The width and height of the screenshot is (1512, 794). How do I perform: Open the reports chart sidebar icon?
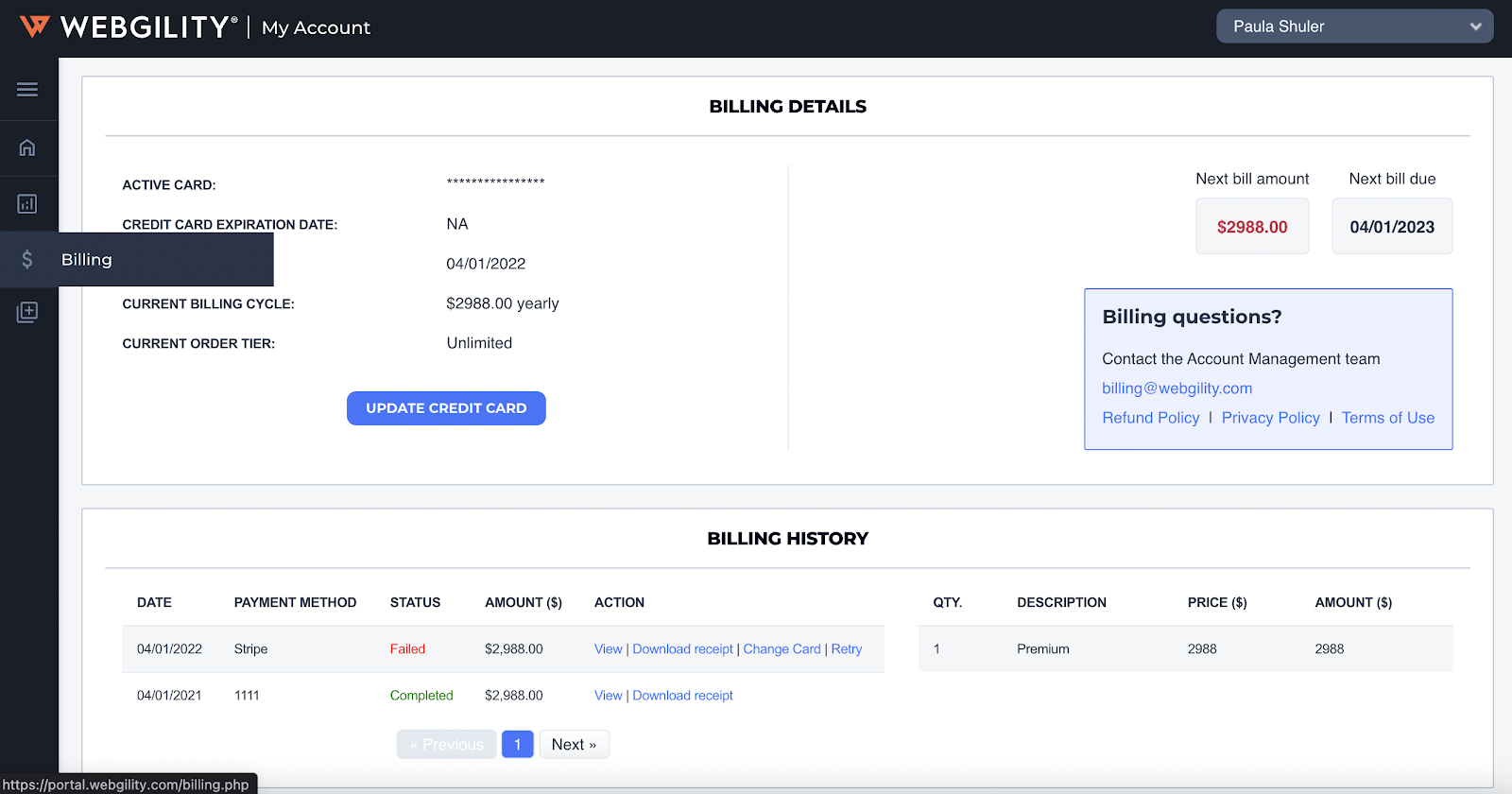(x=27, y=204)
